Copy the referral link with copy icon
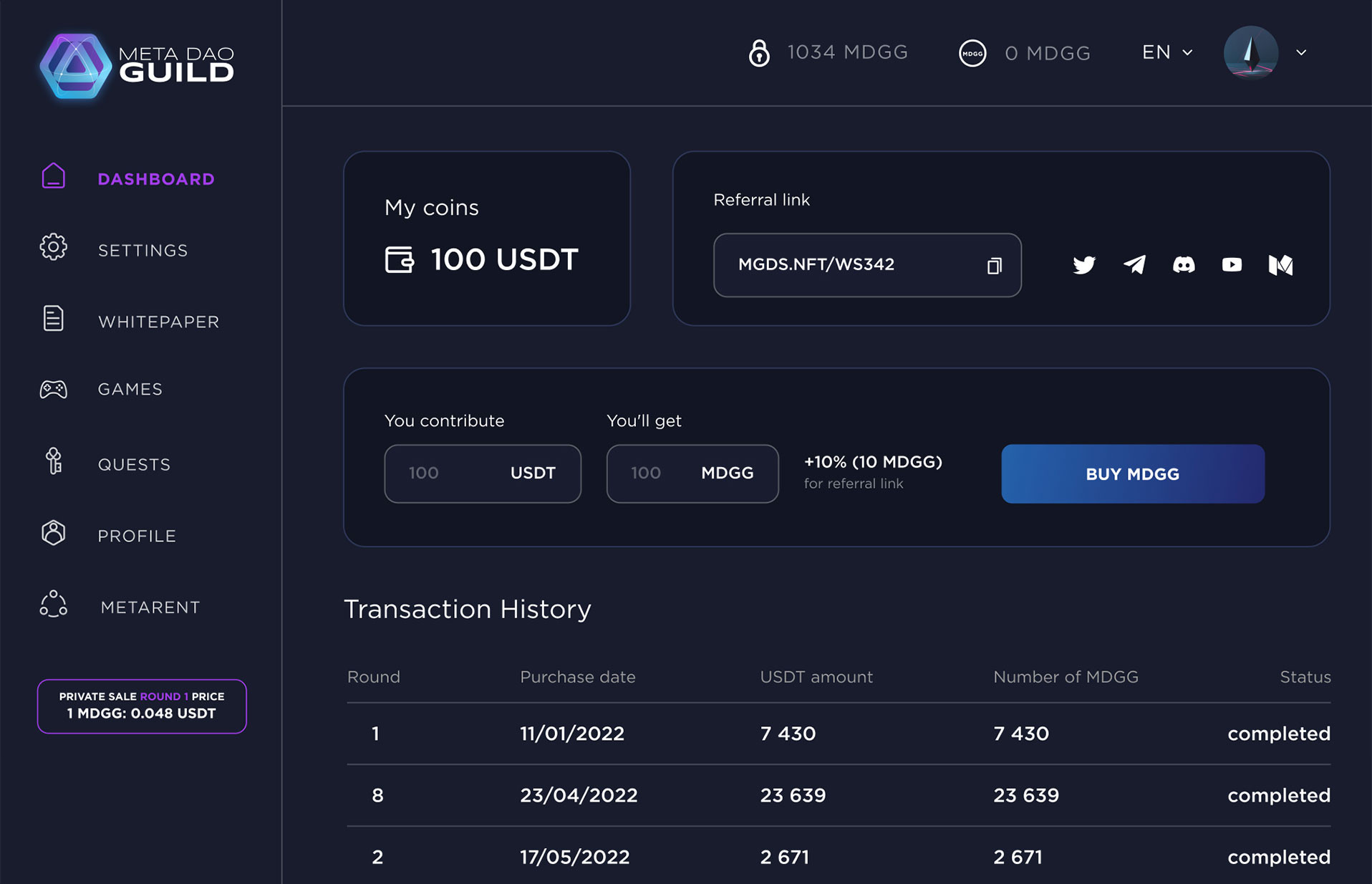Viewport: 1372px width, 884px height. pos(994,266)
